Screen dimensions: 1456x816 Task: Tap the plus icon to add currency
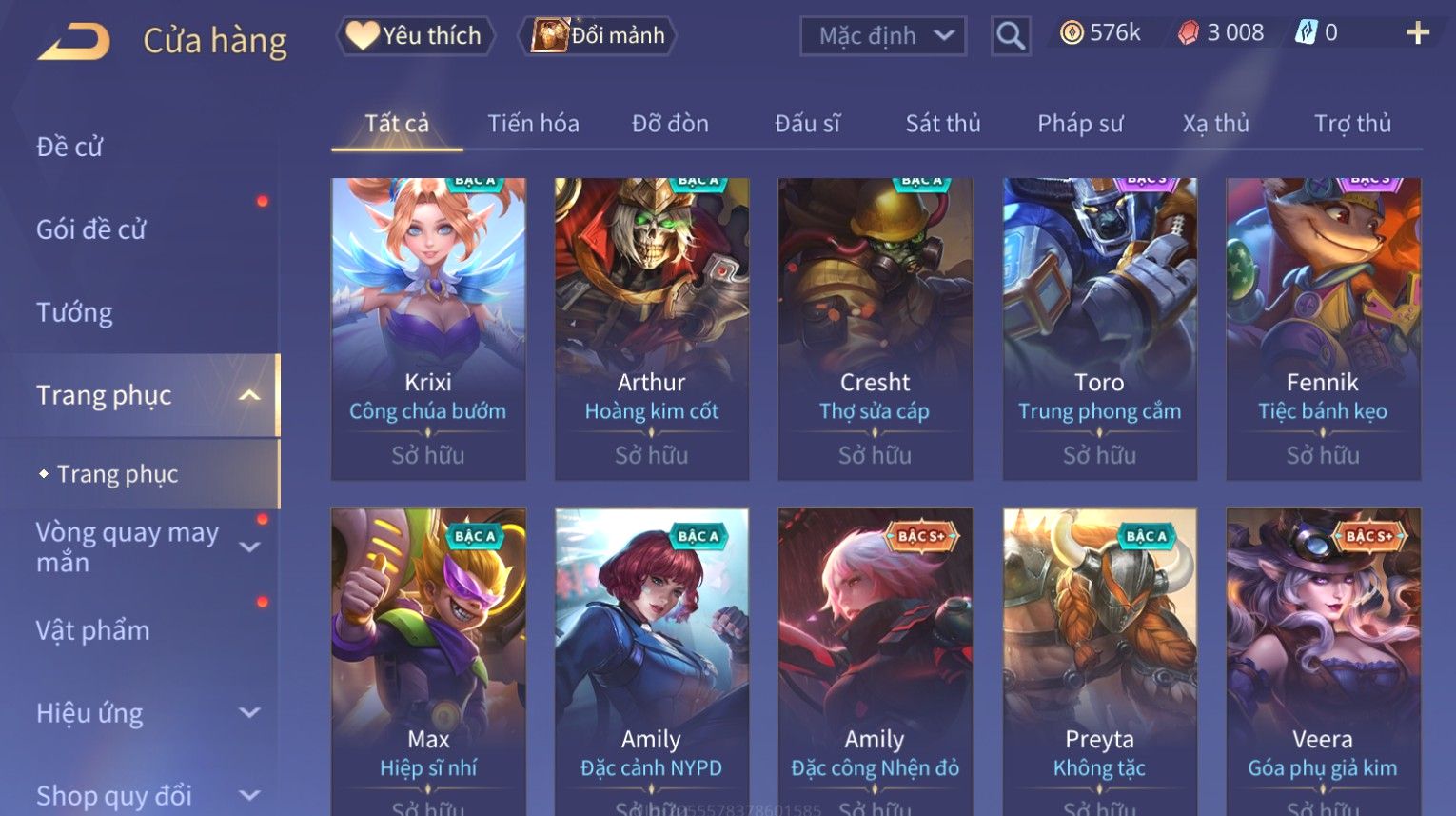1417,33
